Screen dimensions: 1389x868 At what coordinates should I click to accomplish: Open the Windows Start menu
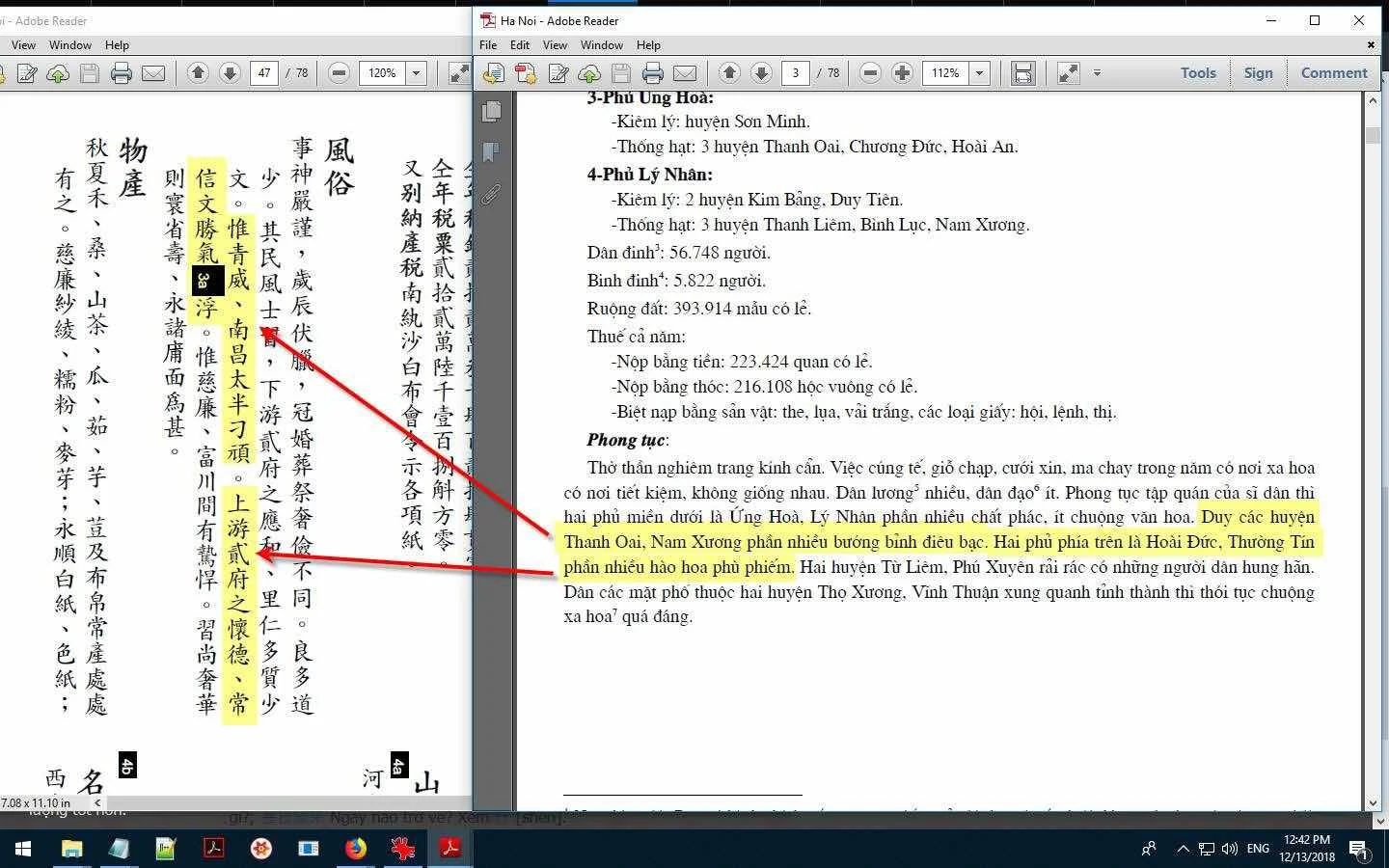coord(23,849)
